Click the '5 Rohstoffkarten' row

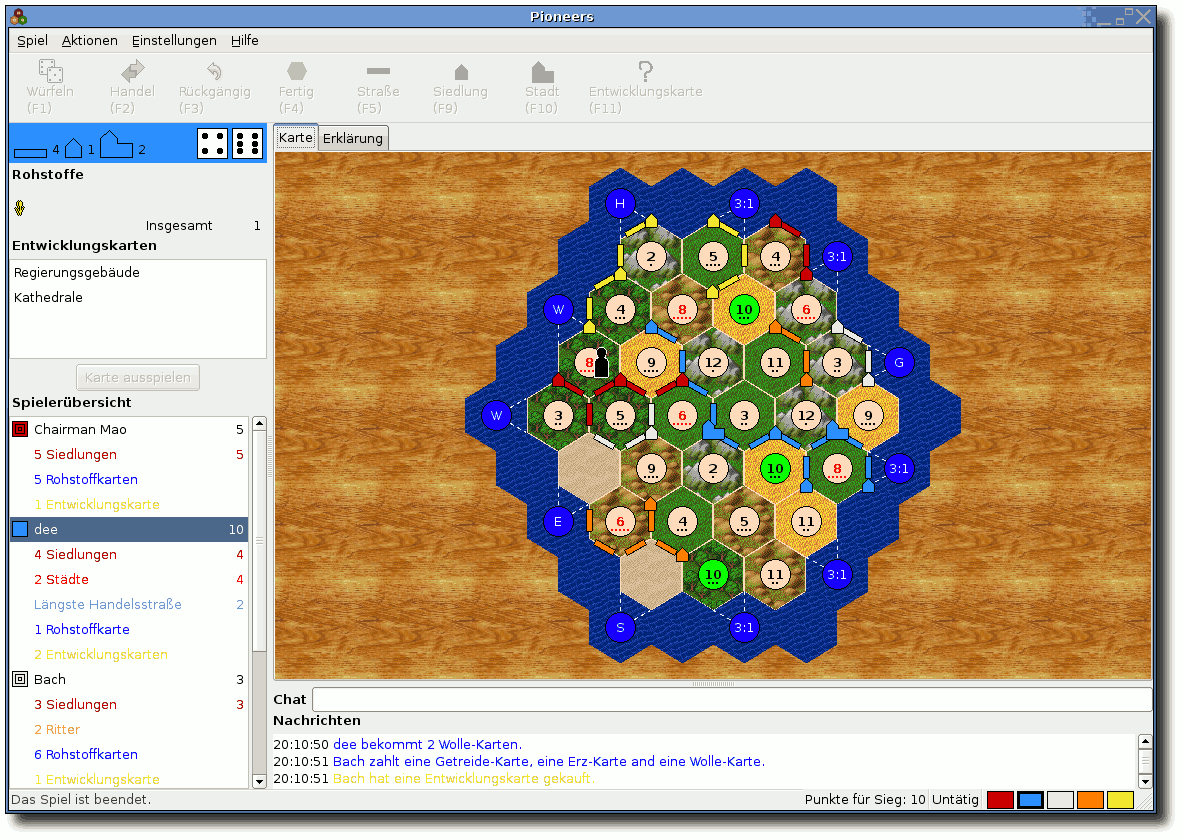130,479
